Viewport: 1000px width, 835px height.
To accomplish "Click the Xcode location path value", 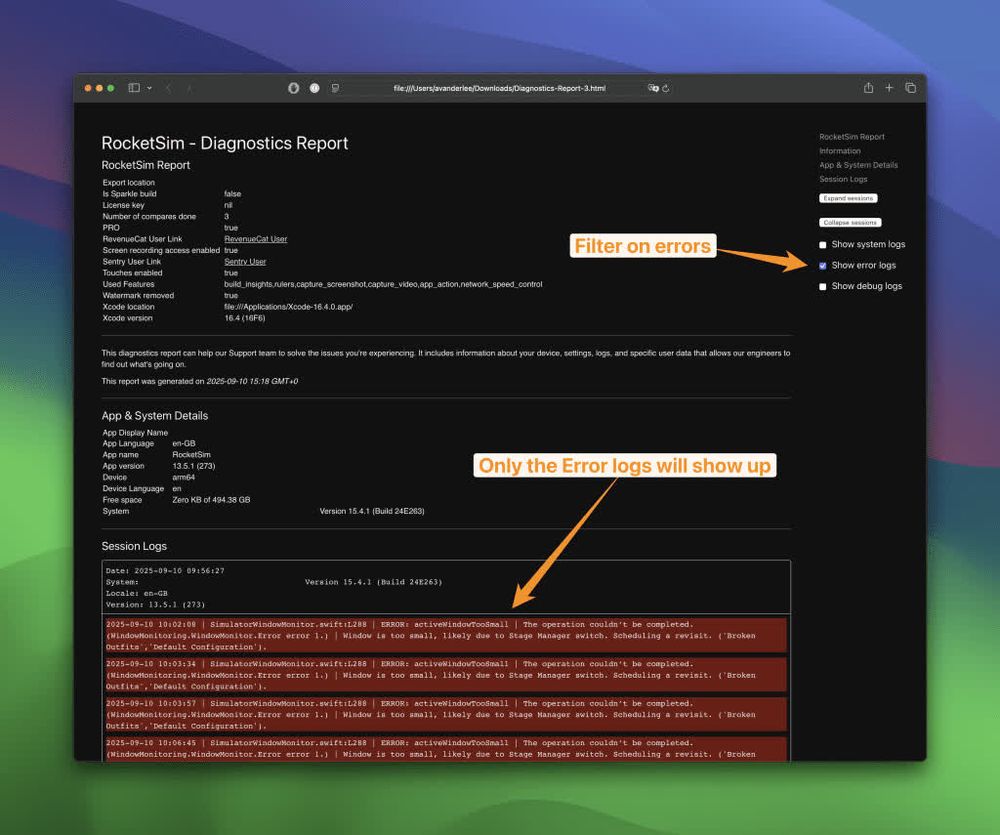I will 288,307.
